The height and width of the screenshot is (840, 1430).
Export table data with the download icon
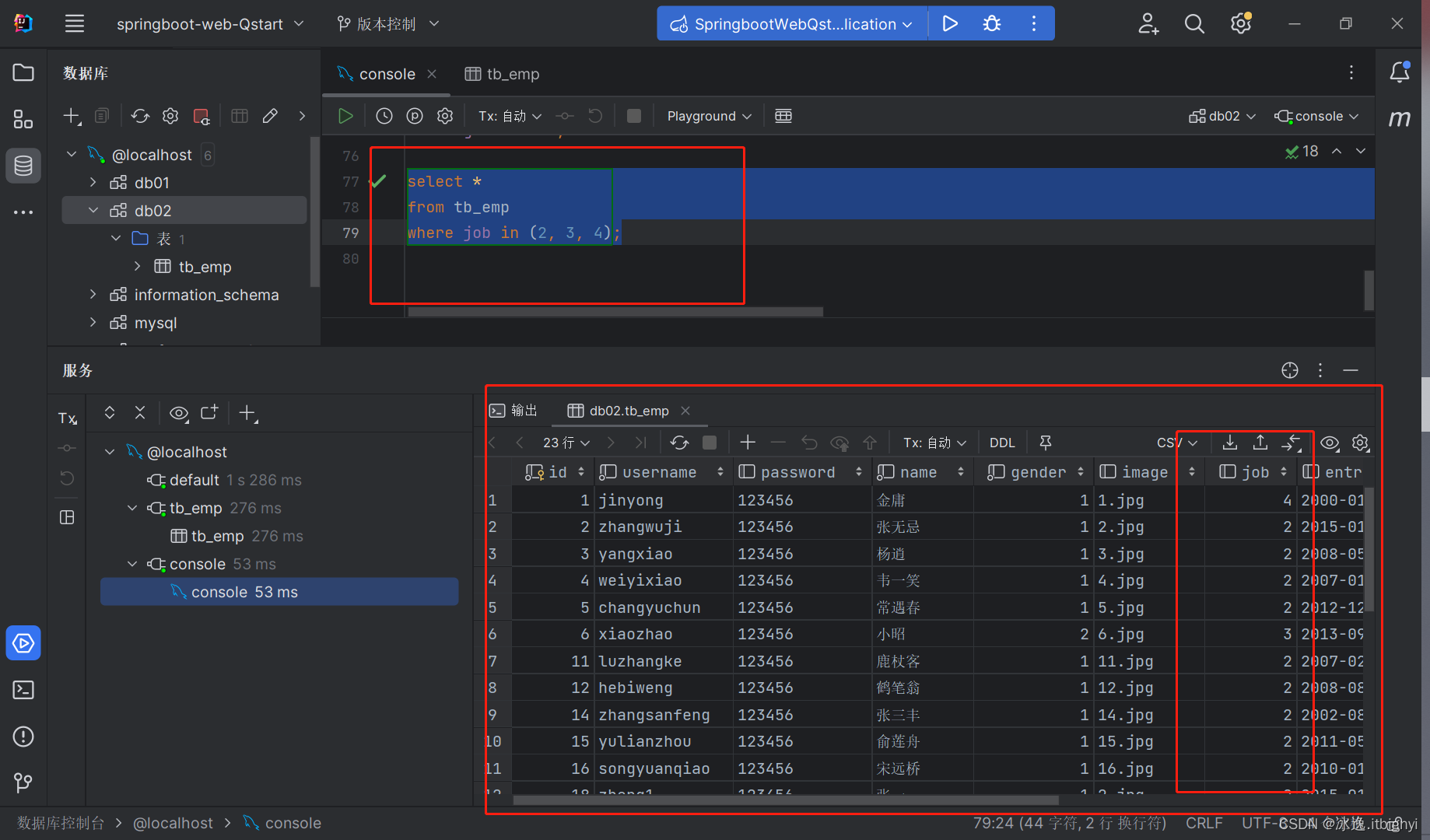tap(1229, 442)
